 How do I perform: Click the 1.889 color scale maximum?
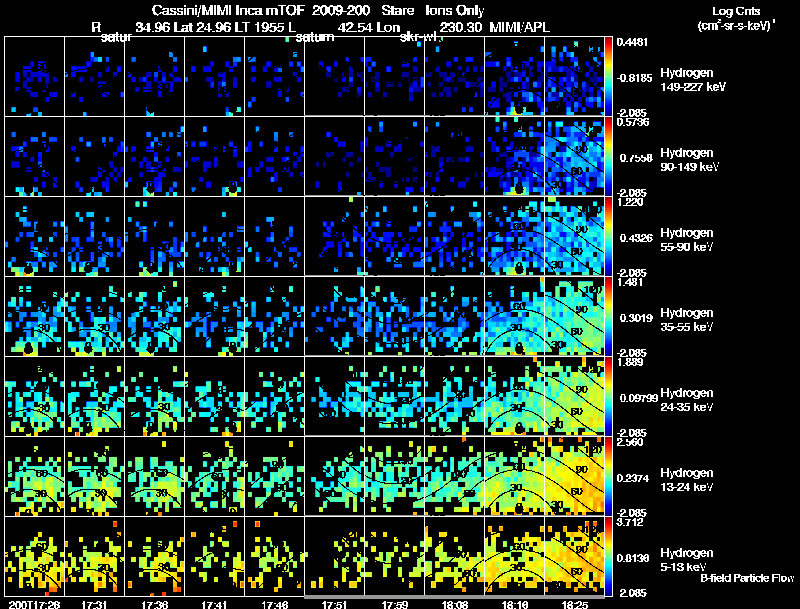[630, 362]
